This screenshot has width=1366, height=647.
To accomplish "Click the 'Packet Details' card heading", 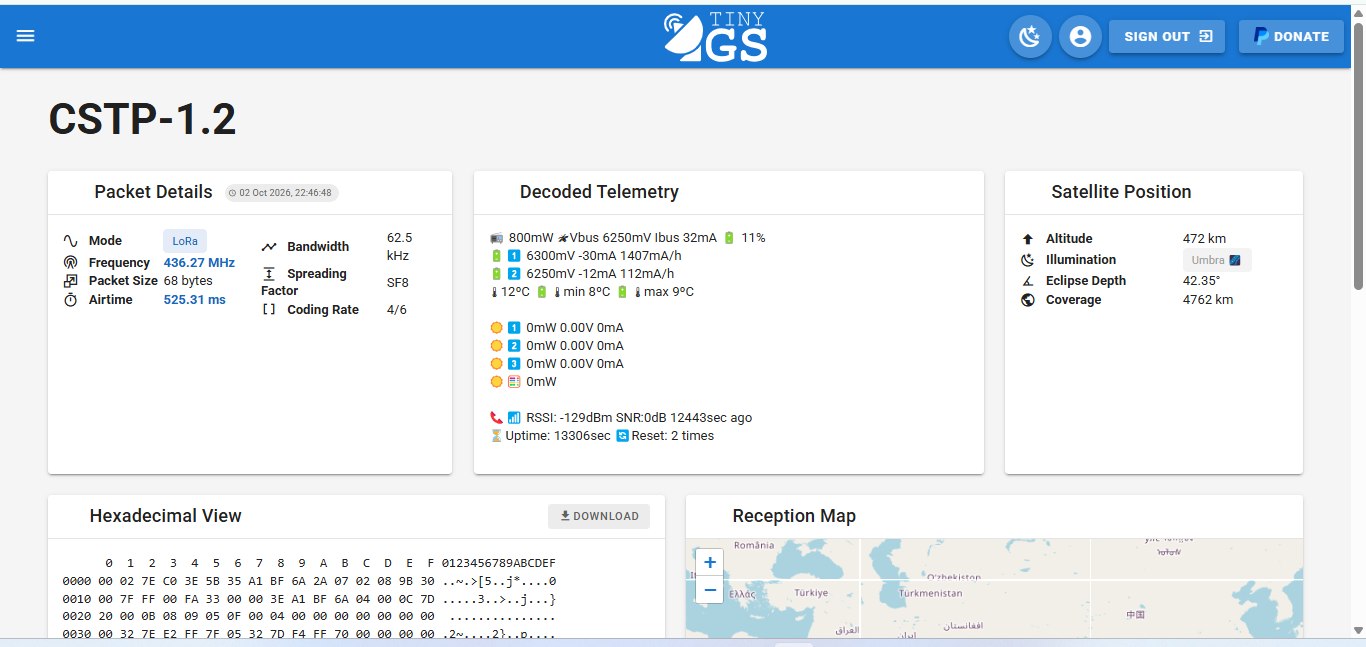I will (x=154, y=192).
